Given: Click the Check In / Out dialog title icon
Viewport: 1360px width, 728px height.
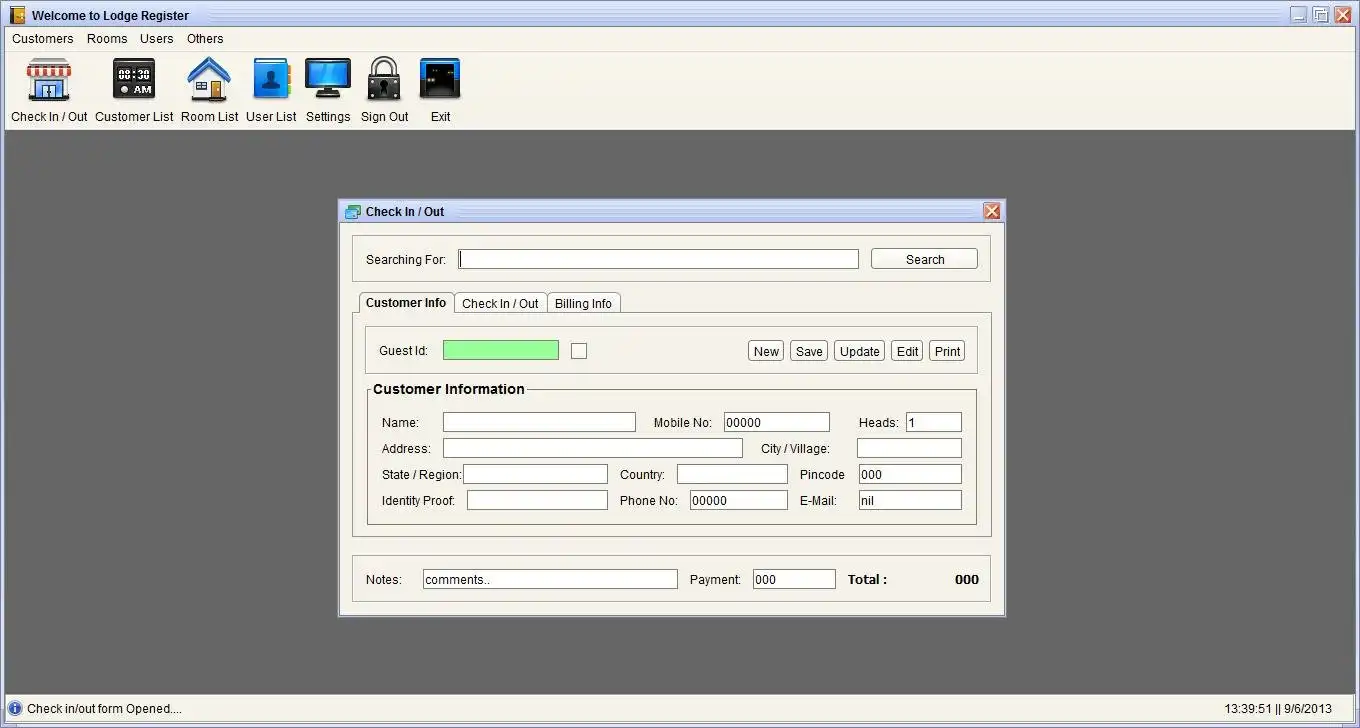Looking at the screenshot, I should (352, 211).
